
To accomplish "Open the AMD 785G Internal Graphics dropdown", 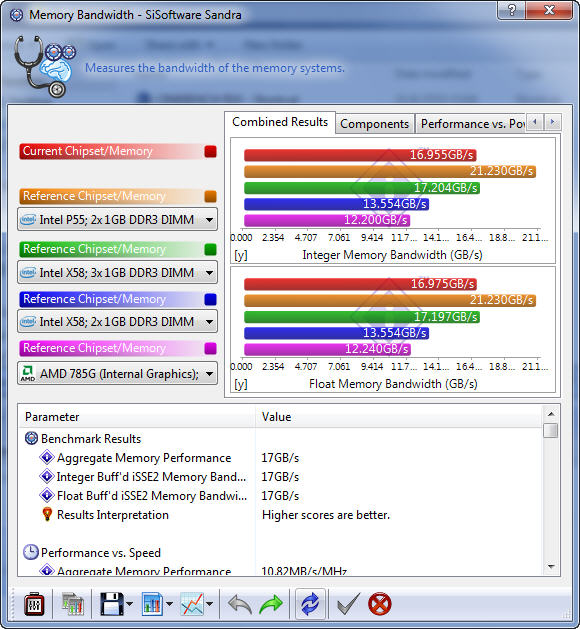I will pyautogui.click(x=117, y=373).
